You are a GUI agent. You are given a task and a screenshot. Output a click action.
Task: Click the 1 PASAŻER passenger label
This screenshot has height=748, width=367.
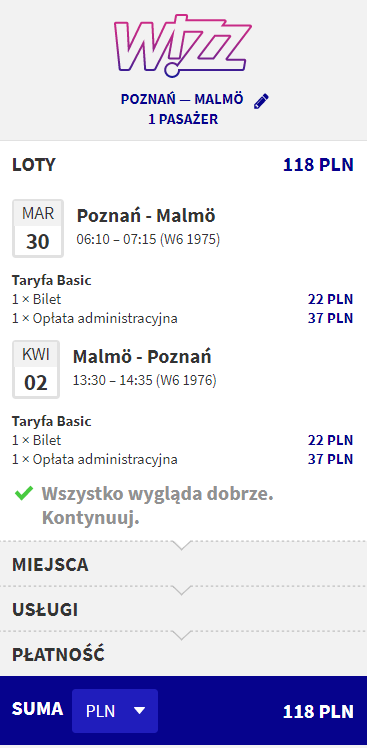[183, 119]
